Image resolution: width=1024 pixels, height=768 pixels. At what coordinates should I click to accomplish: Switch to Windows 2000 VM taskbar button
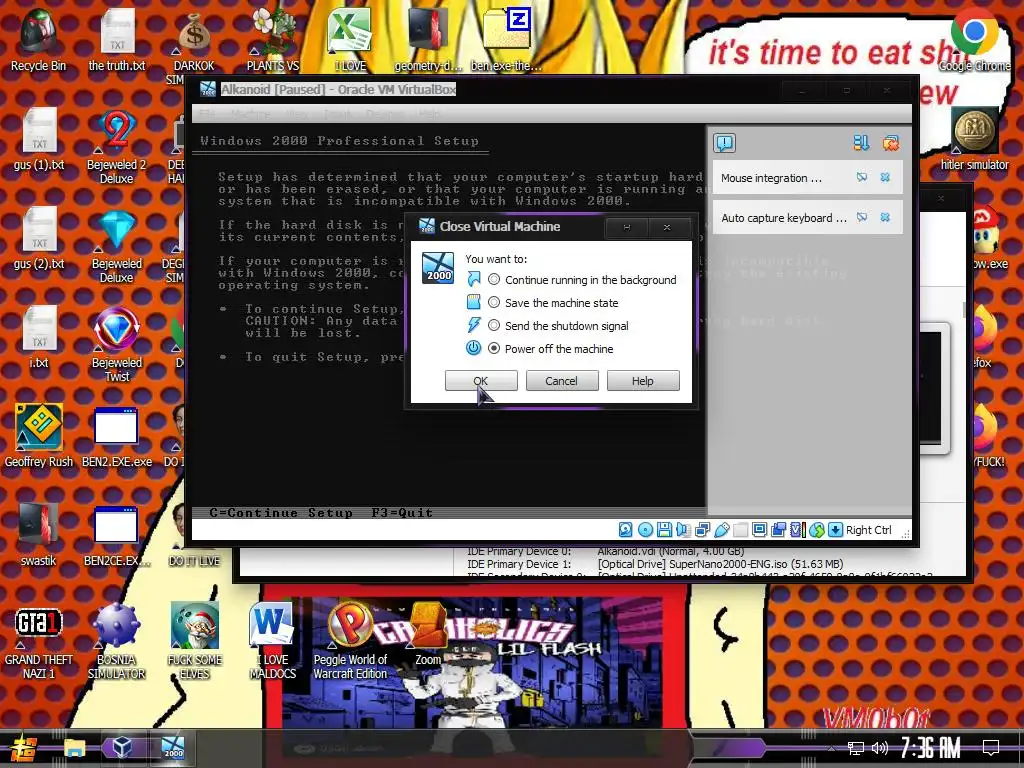[x=173, y=748]
